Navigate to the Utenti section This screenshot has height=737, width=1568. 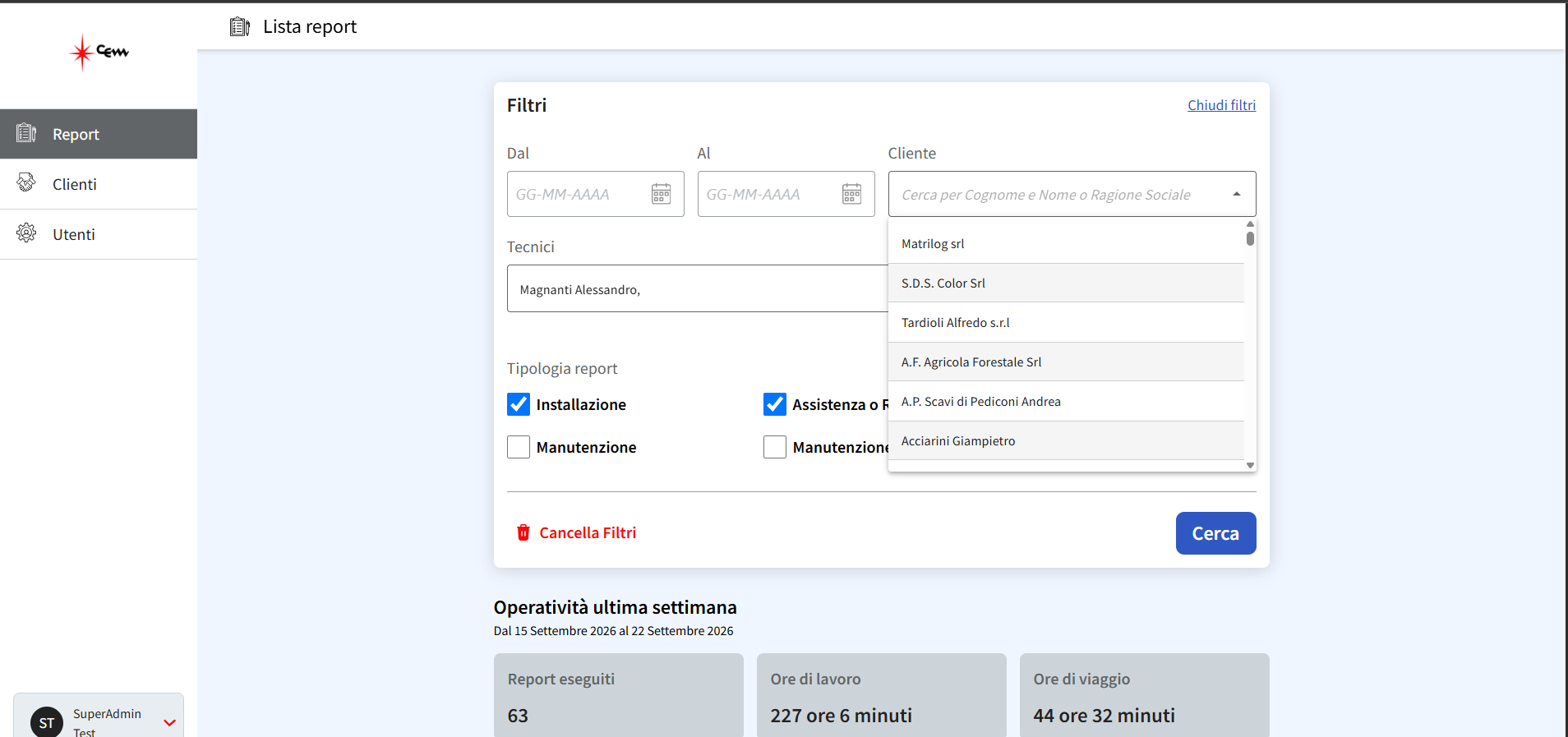(x=99, y=234)
